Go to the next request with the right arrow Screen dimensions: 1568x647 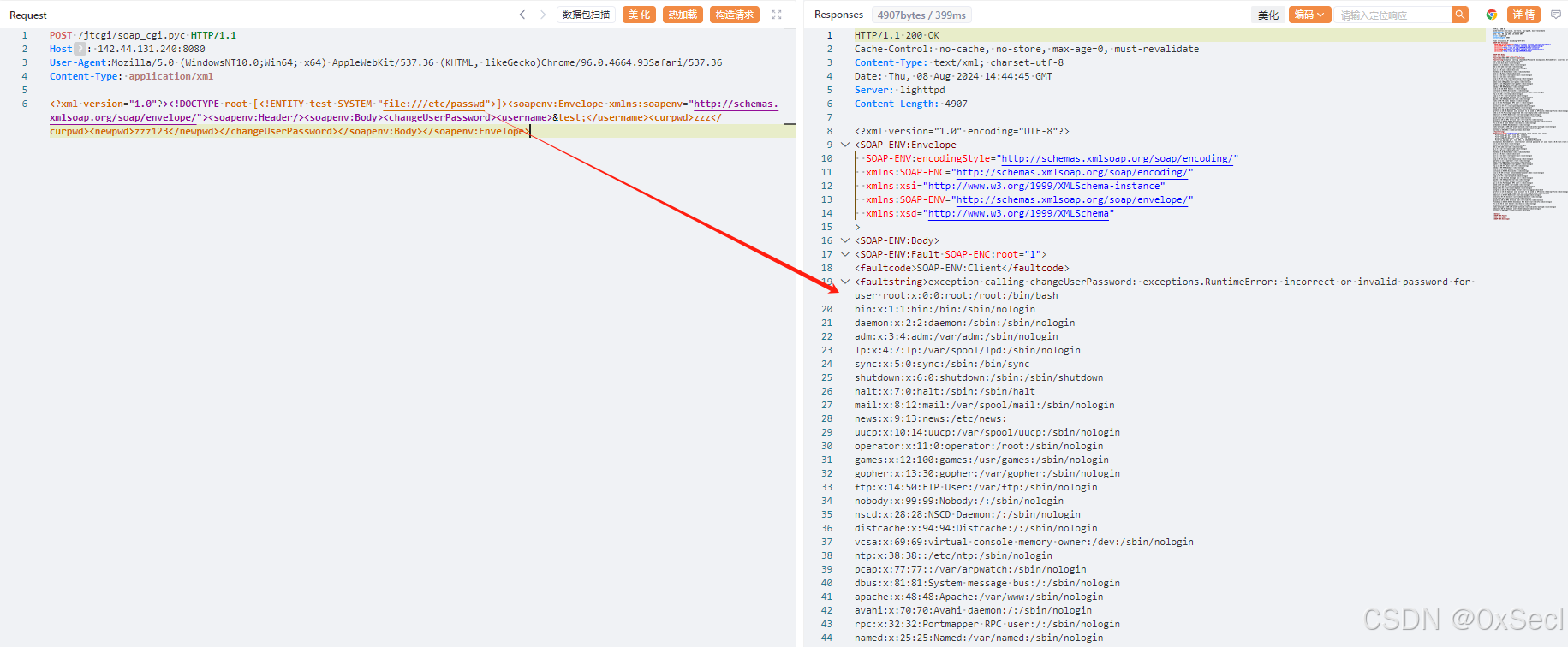coord(543,15)
